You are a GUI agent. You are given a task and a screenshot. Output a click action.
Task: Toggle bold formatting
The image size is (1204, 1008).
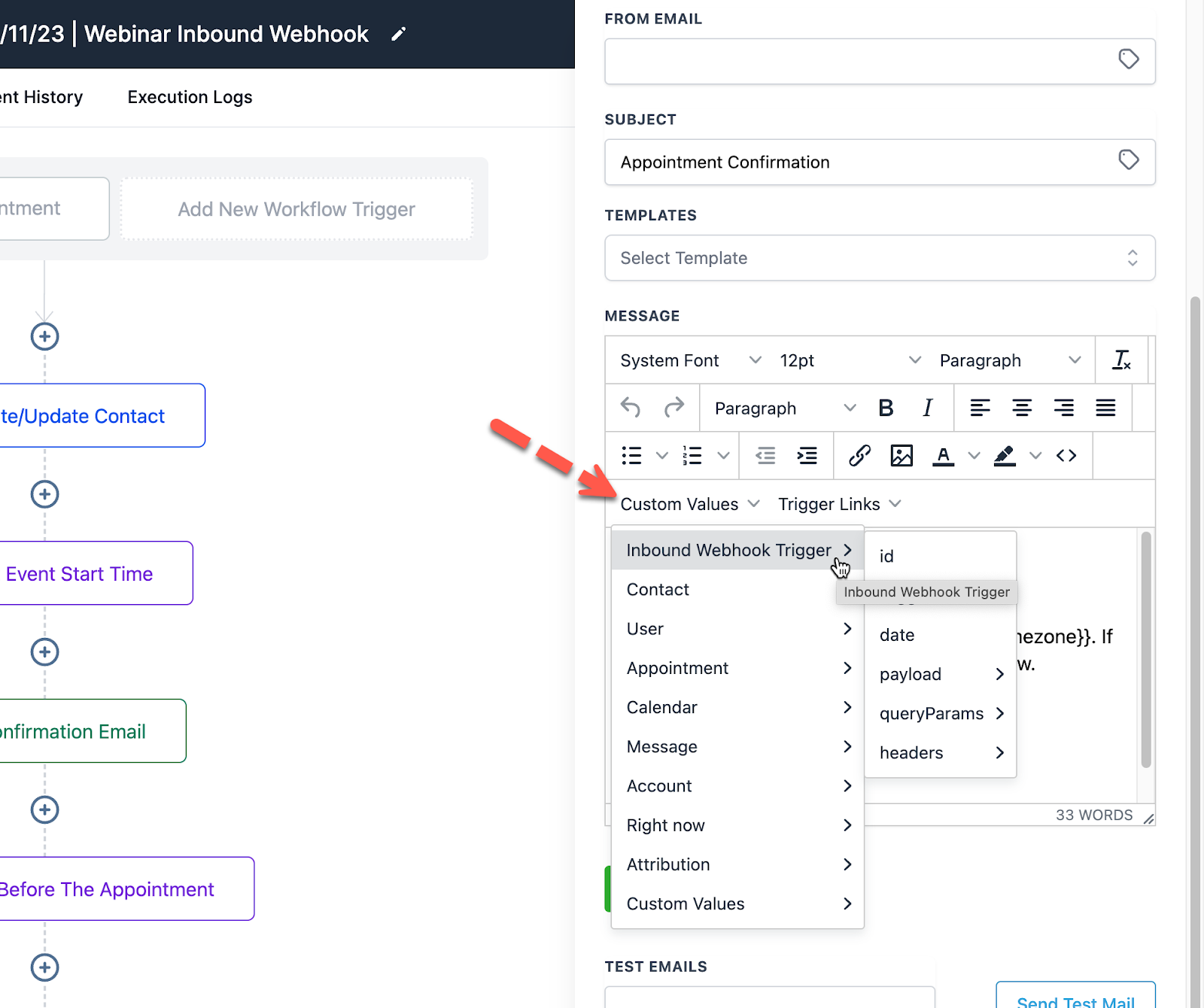pos(886,408)
